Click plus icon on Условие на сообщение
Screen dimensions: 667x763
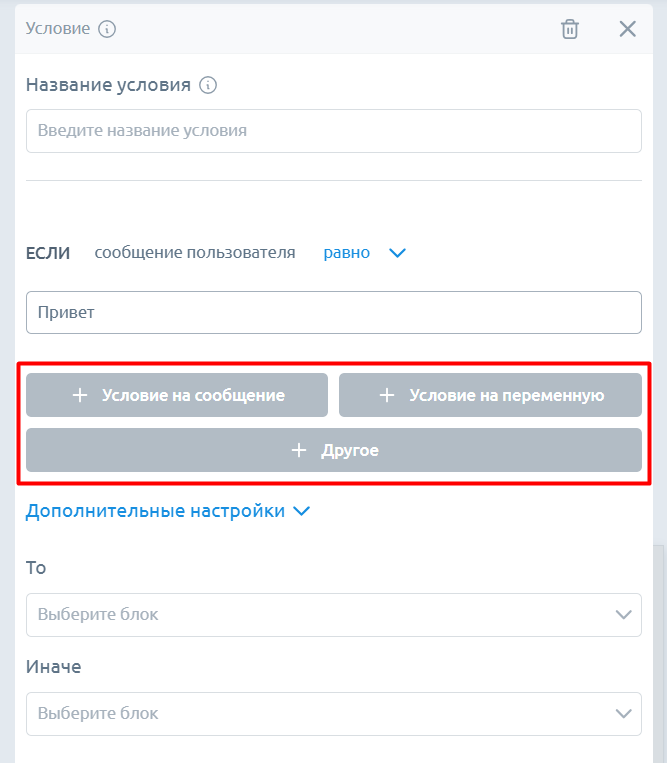coord(81,395)
